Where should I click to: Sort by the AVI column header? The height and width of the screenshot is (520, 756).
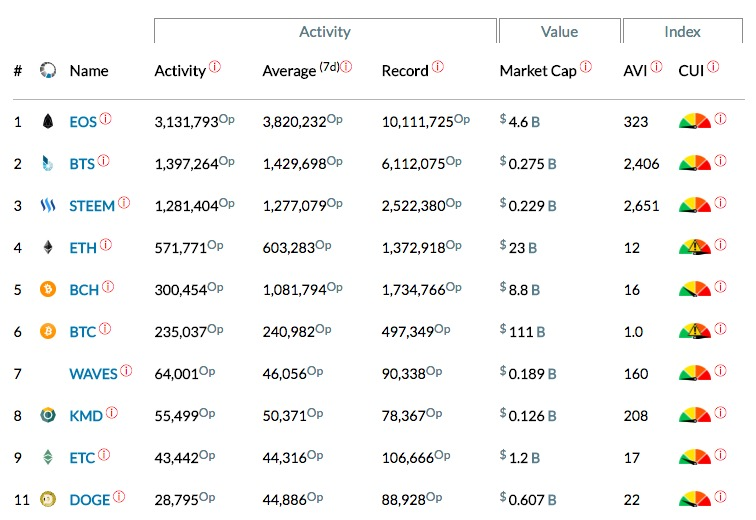[x=635, y=71]
